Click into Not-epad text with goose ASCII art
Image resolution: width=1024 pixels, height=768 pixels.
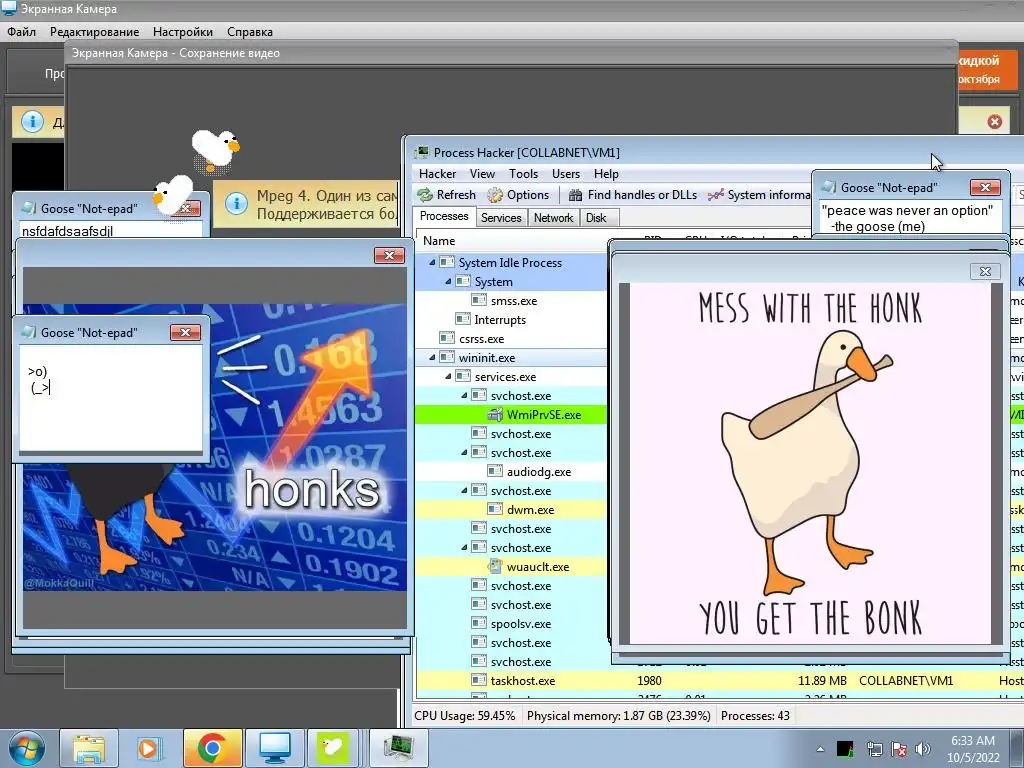[x=111, y=398]
